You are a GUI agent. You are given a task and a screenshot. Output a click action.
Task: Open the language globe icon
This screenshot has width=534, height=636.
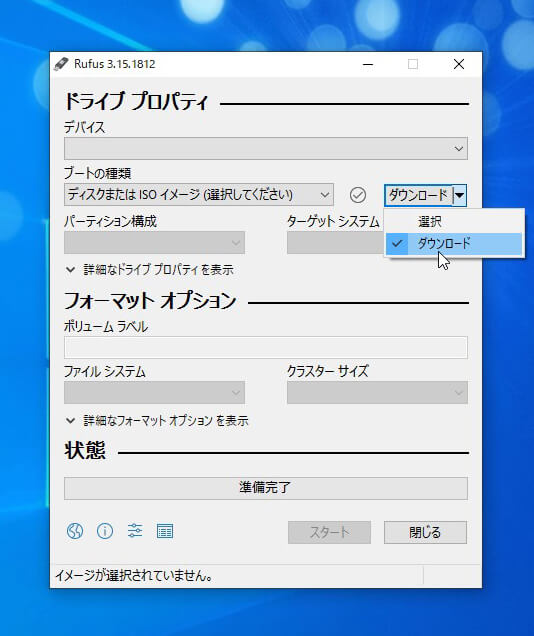click(75, 531)
